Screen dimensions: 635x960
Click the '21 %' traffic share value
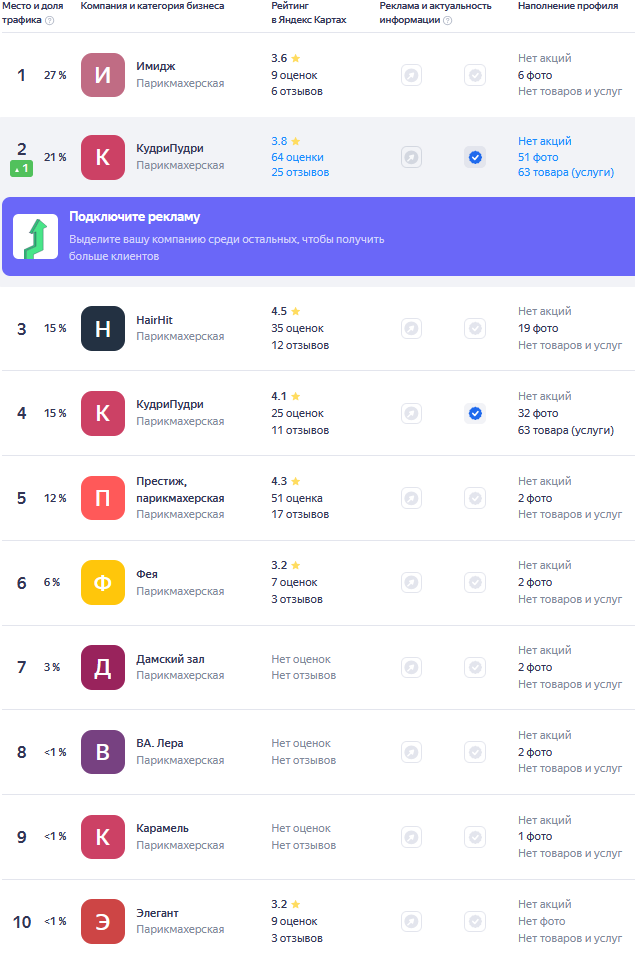tap(55, 157)
